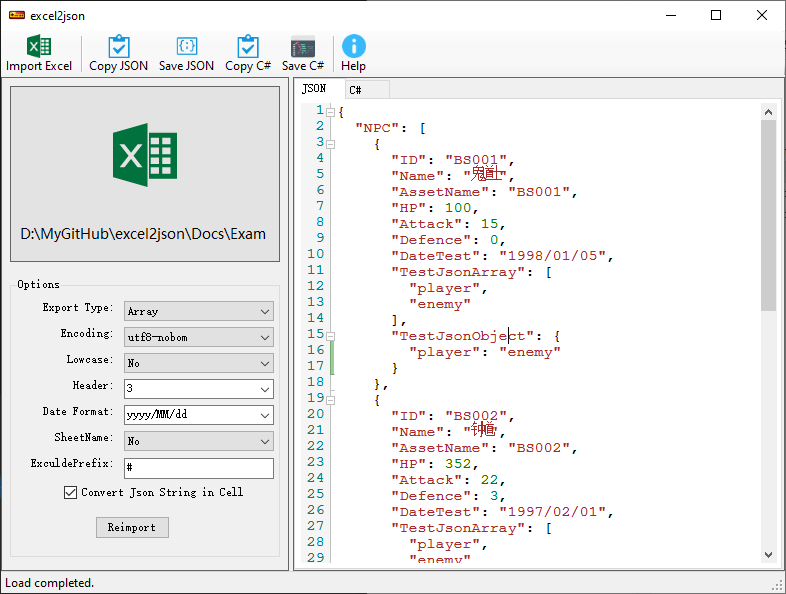Open Help via the info icon
Image resolution: width=786 pixels, height=594 pixels.
point(353,46)
